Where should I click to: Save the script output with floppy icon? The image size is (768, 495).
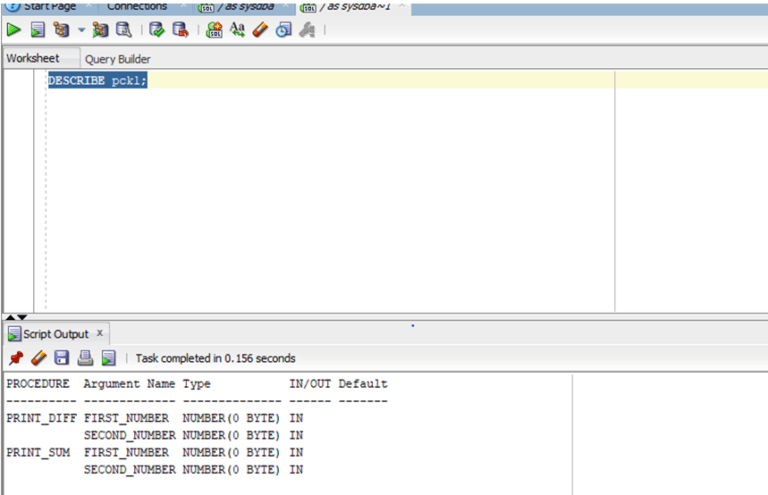(62, 358)
